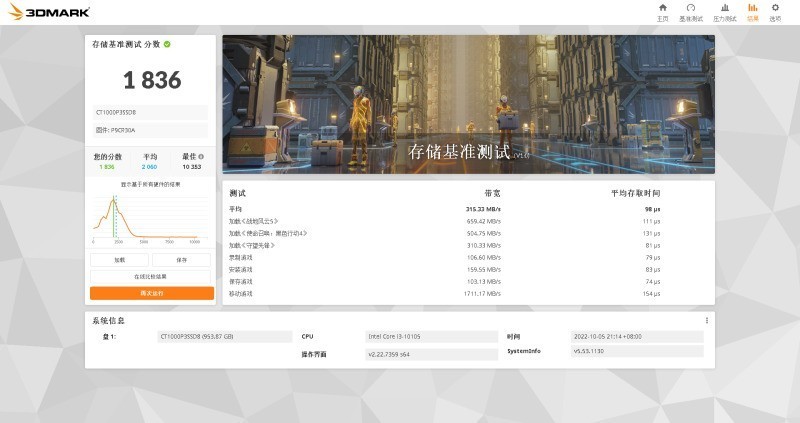This screenshot has width=800, height=423.
Task: Click the score distribution chart
Action: (150, 218)
